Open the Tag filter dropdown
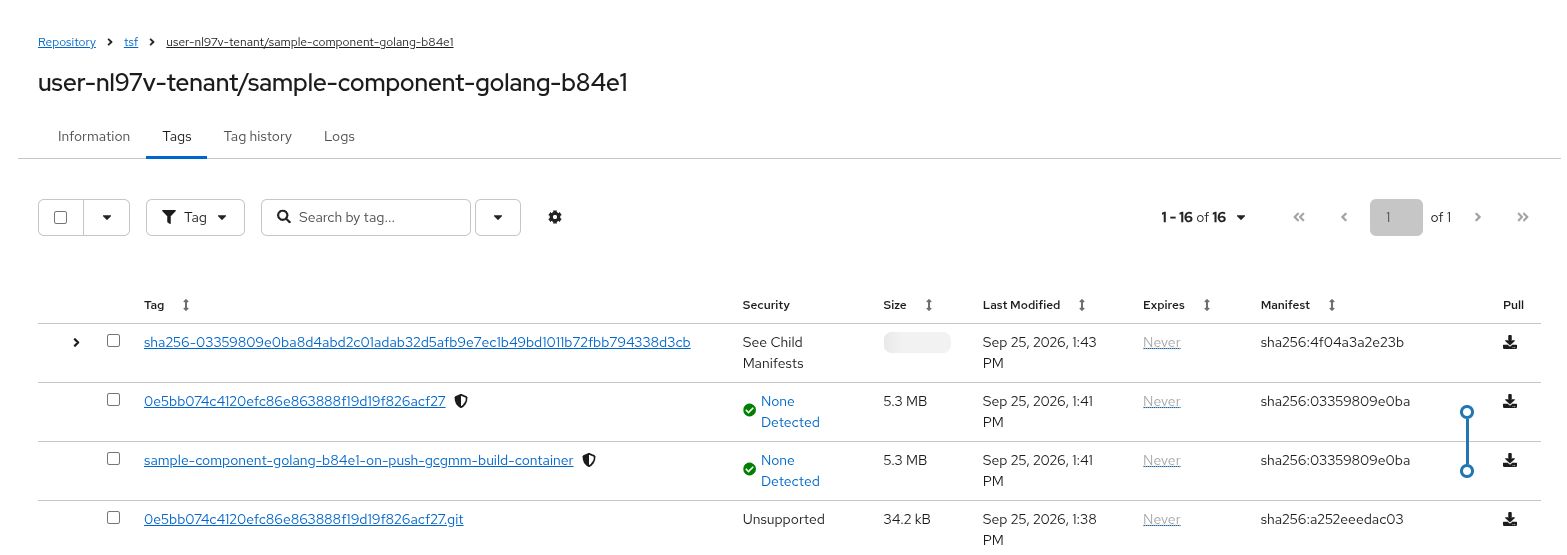1567x555 pixels. (195, 217)
